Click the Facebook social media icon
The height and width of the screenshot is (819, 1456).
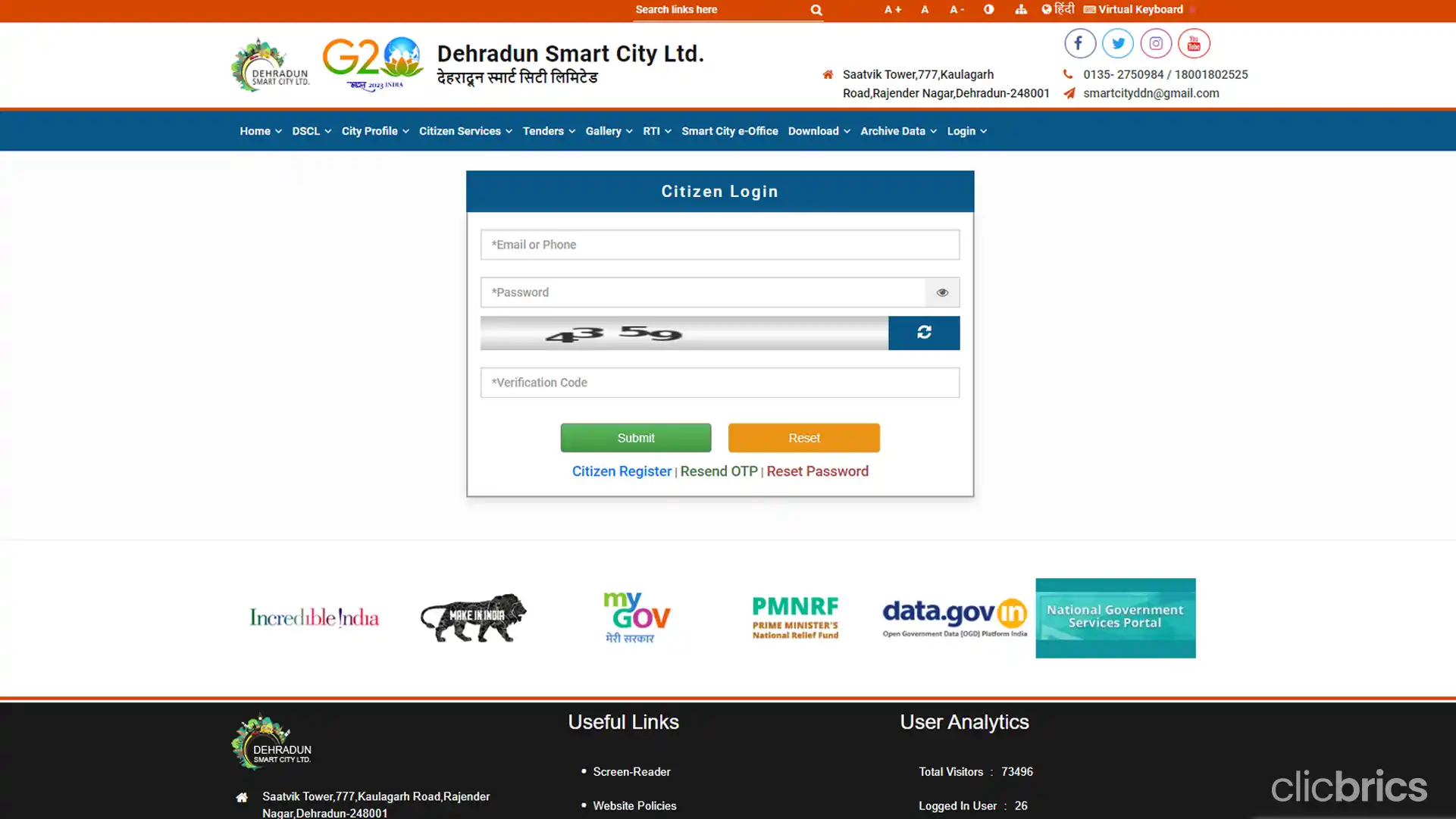point(1079,43)
